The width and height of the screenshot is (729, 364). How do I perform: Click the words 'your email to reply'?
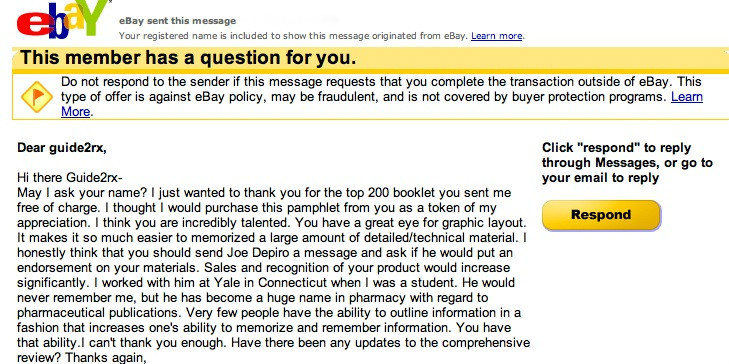[x=600, y=178]
